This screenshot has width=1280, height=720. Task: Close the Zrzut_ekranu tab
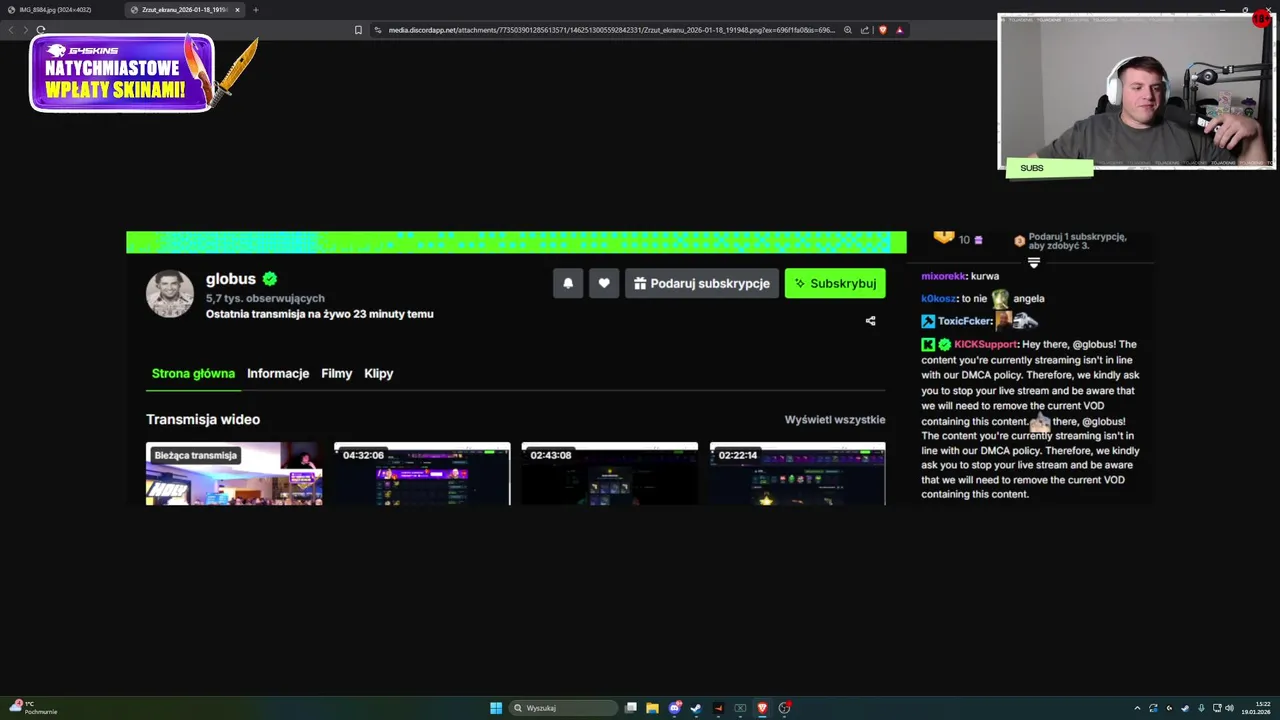tap(237, 10)
